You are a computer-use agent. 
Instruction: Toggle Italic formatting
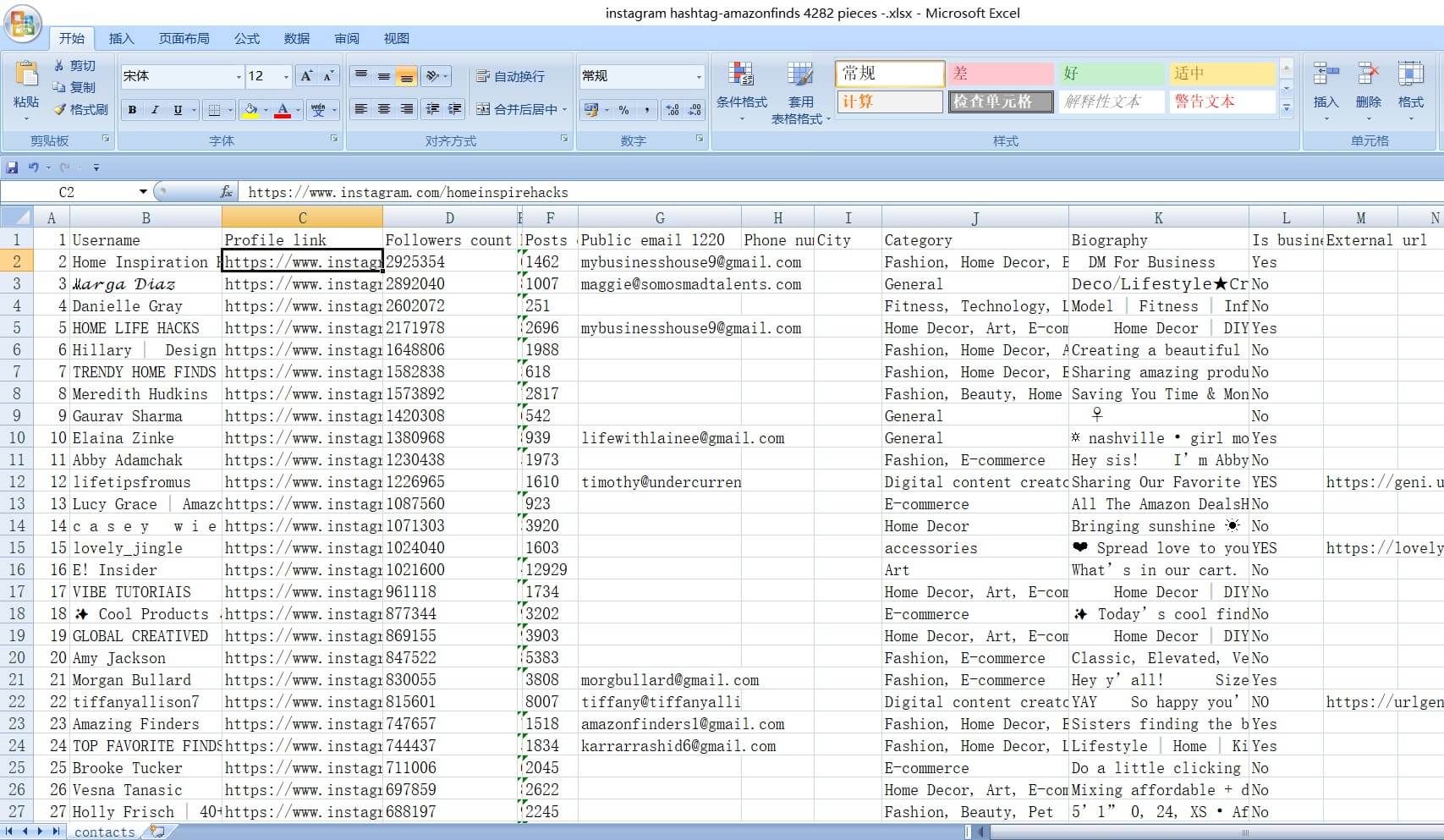154,110
